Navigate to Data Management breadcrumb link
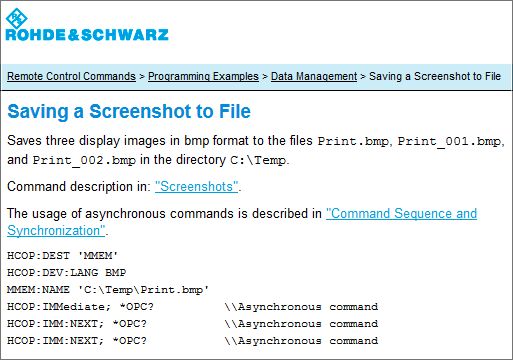The height and width of the screenshot is (360, 513). (x=314, y=76)
